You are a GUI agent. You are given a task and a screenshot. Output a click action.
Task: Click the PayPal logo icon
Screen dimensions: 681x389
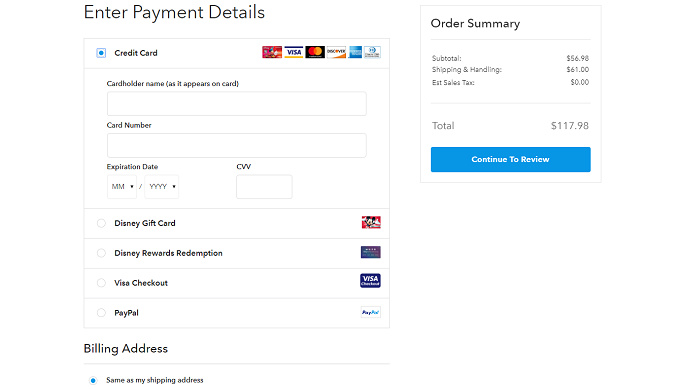(x=370, y=312)
